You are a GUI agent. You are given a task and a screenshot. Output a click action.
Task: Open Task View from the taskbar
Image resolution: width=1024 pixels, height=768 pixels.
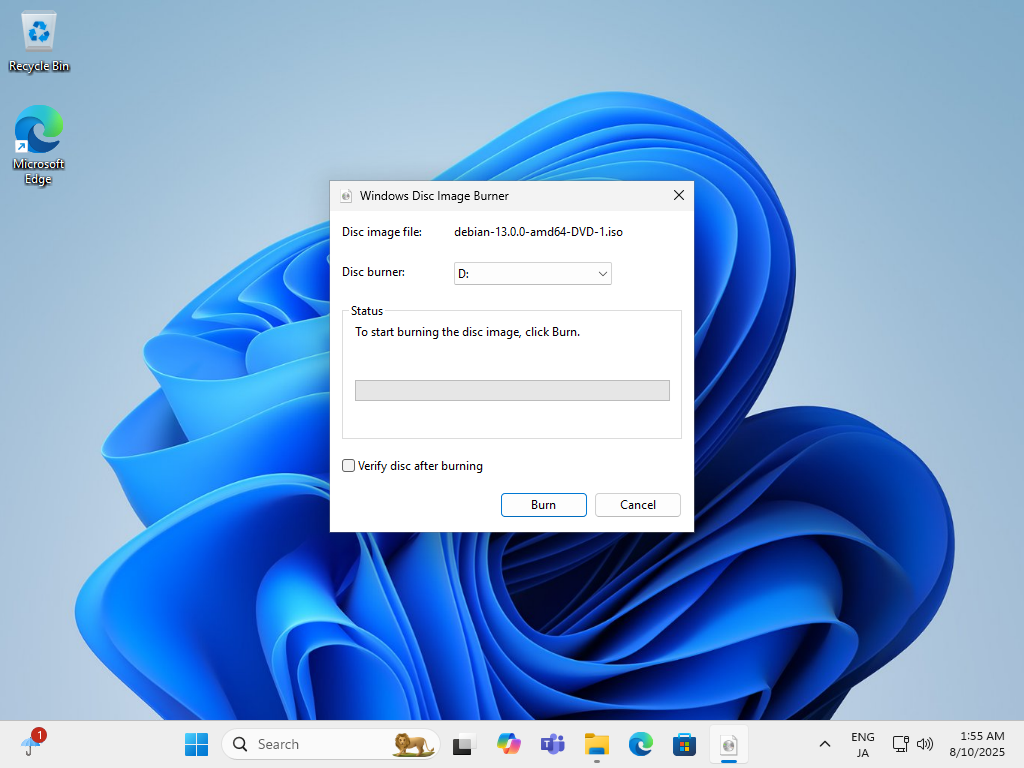click(x=464, y=744)
